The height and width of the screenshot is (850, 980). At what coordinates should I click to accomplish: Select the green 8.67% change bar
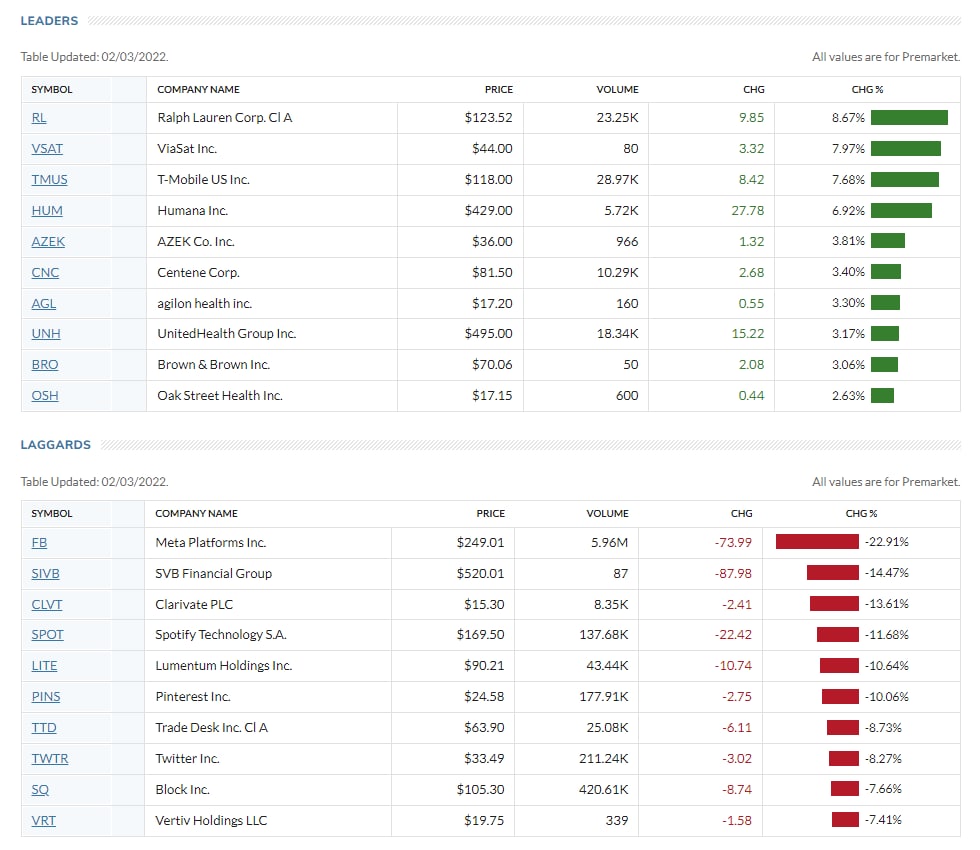[909, 118]
